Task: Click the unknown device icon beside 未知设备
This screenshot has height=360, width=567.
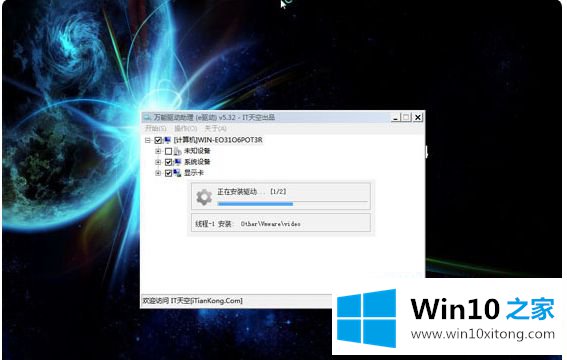Action: pos(178,151)
